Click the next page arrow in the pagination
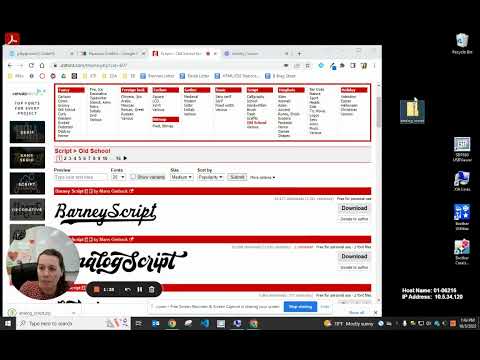The width and height of the screenshot is (480, 360). (125, 158)
